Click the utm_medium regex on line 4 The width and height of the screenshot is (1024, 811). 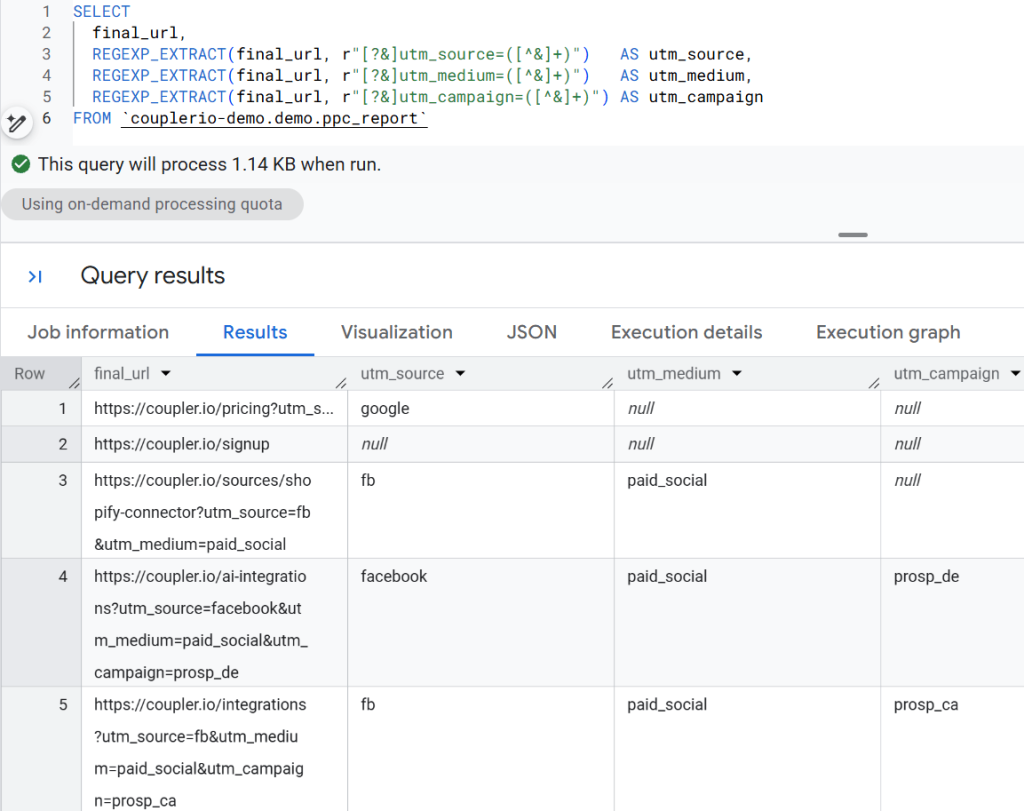pos(466,76)
